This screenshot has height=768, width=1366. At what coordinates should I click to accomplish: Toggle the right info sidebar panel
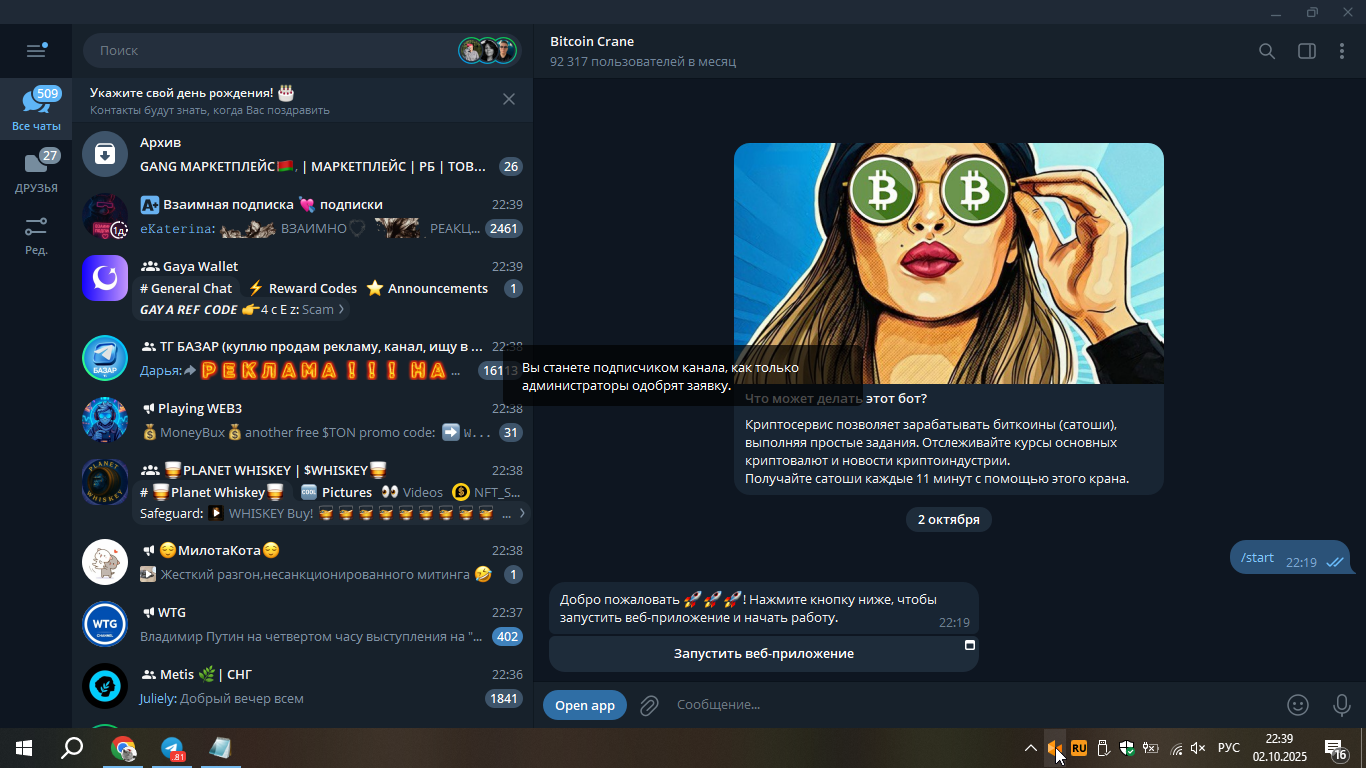click(1307, 51)
